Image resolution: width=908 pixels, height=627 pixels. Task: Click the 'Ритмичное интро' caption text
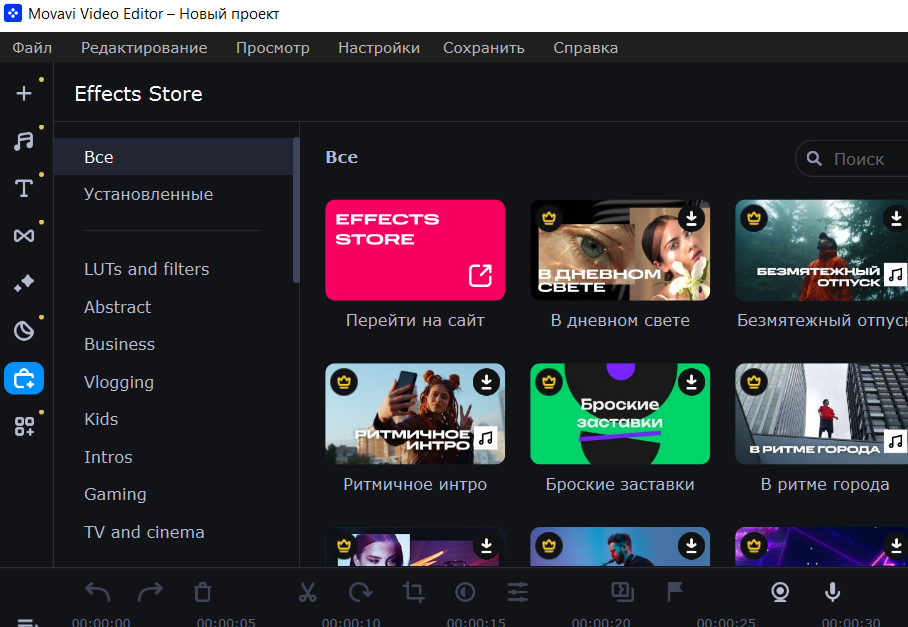pyautogui.click(x=415, y=484)
